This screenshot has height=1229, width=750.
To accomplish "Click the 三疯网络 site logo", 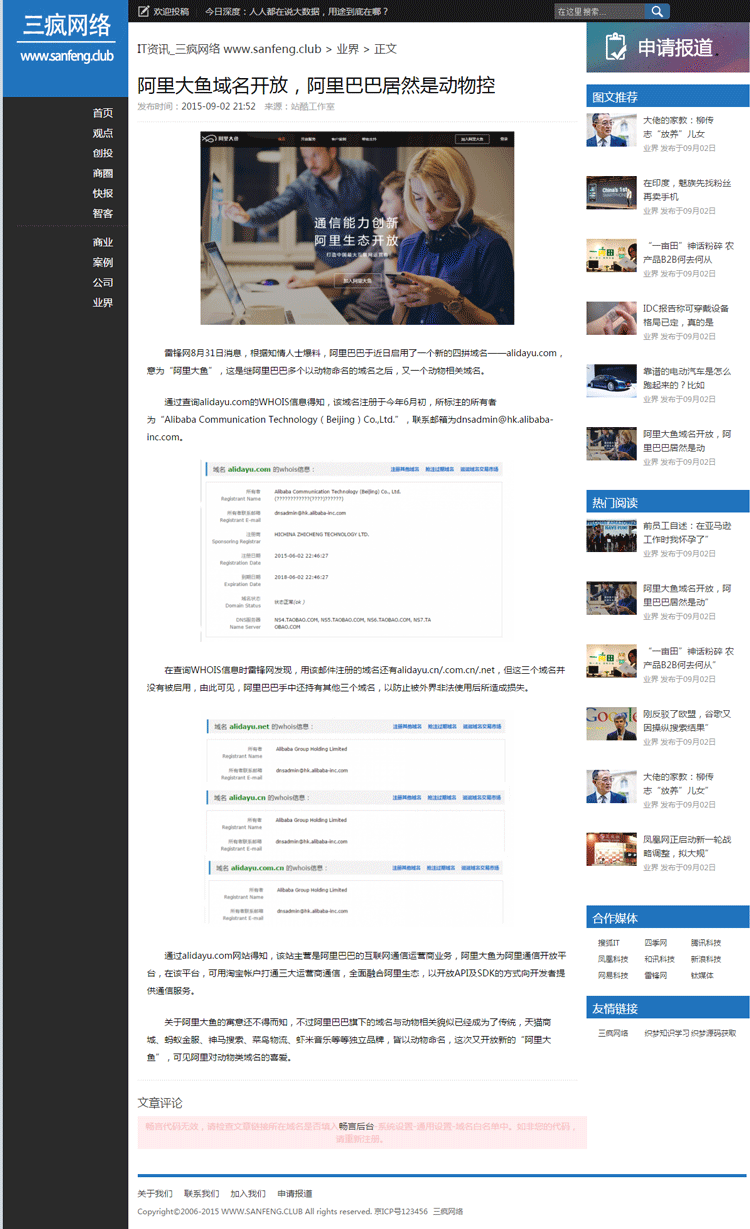I will (x=65, y=37).
